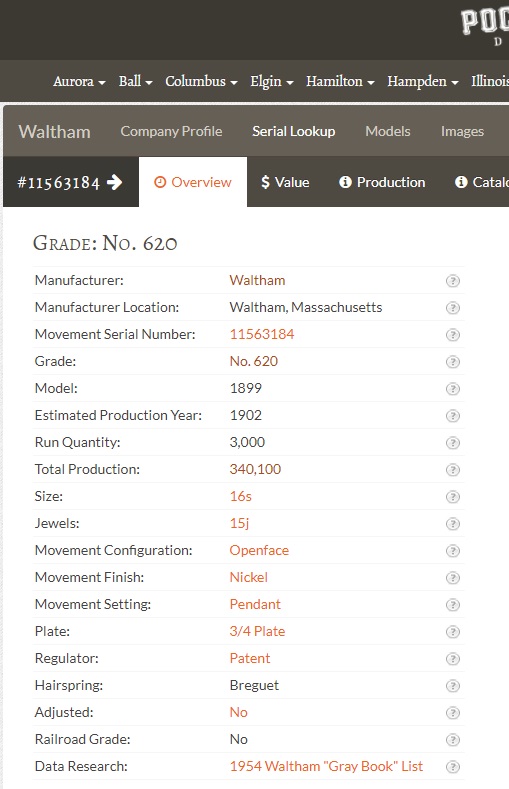The height and width of the screenshot is (789, 509).
Task: Follow the 1954 Waltham "Gray Book" List link
Action: tap(326, 766)
